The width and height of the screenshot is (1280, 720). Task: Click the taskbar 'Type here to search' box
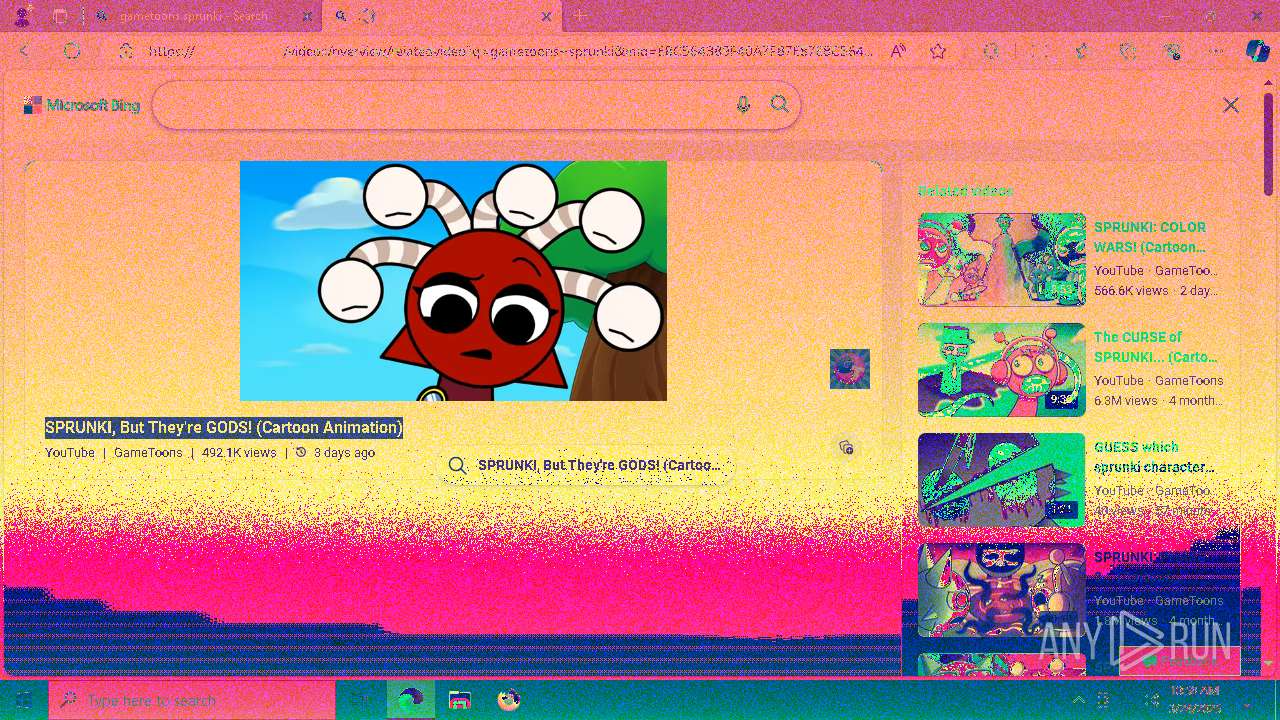pyautogui.click(x=192, y=700)
